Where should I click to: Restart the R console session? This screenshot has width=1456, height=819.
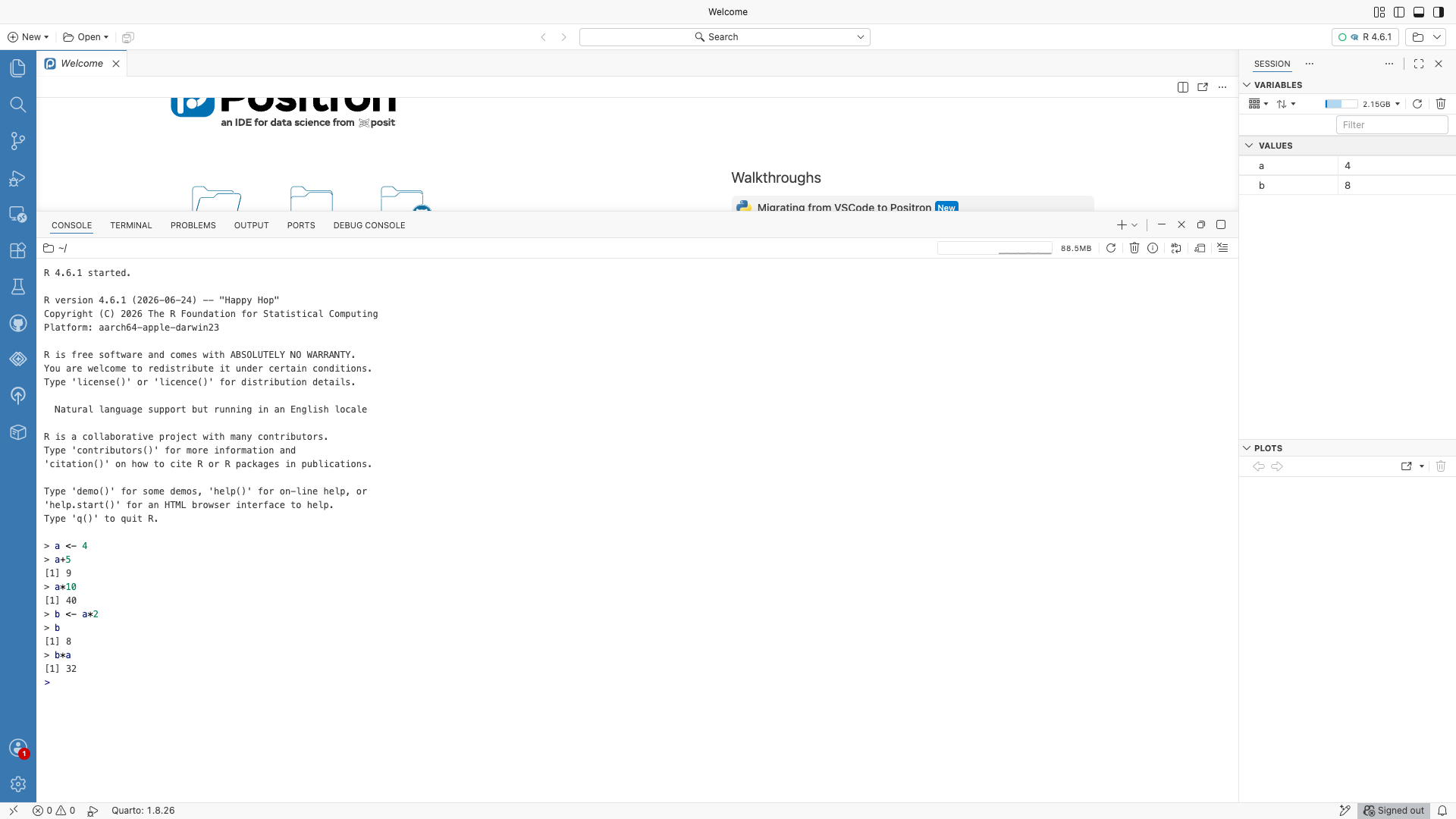coord(1111,248)
